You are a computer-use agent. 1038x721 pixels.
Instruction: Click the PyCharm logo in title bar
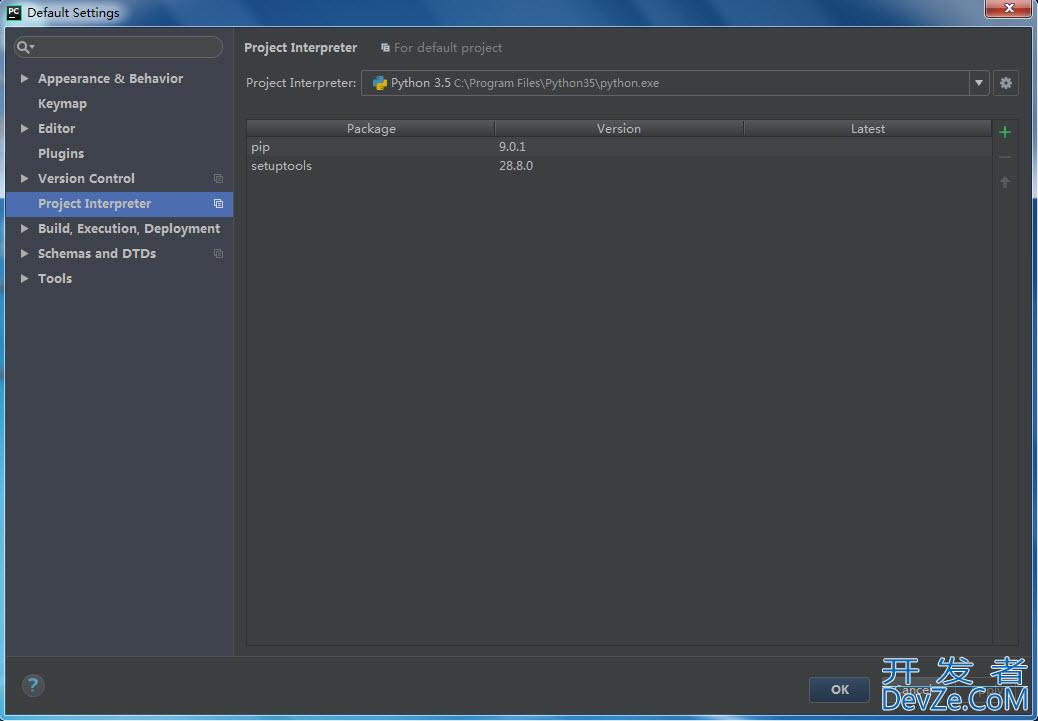tap(13, 12)
